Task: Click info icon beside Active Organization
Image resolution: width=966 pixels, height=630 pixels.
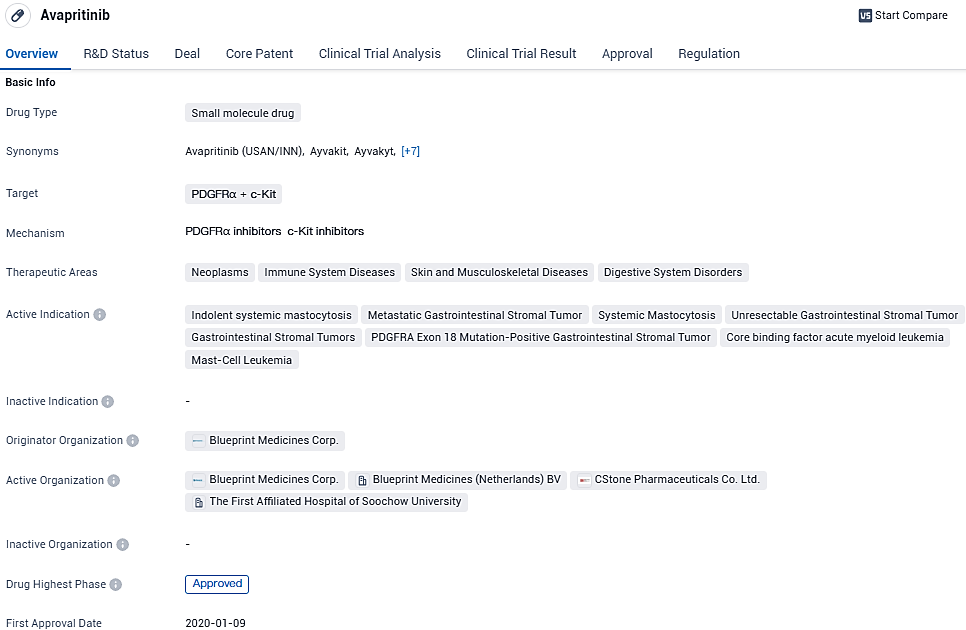Action: pos(114,481)
